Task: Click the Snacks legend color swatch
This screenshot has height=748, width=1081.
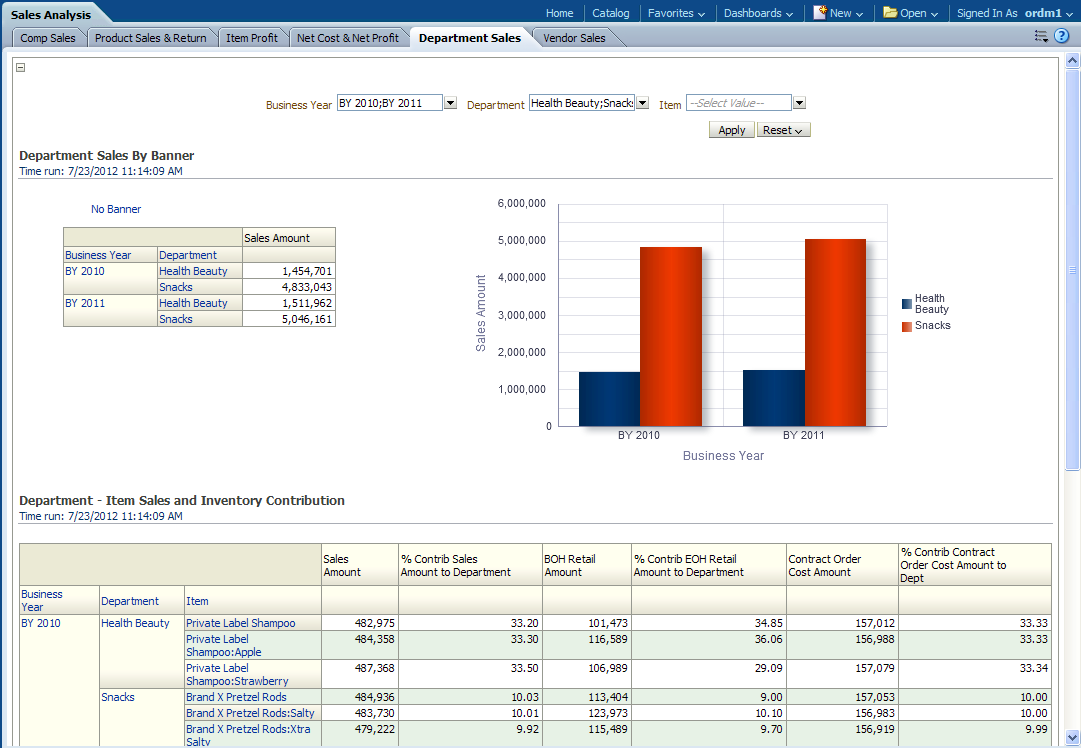Action: point(907,326)
